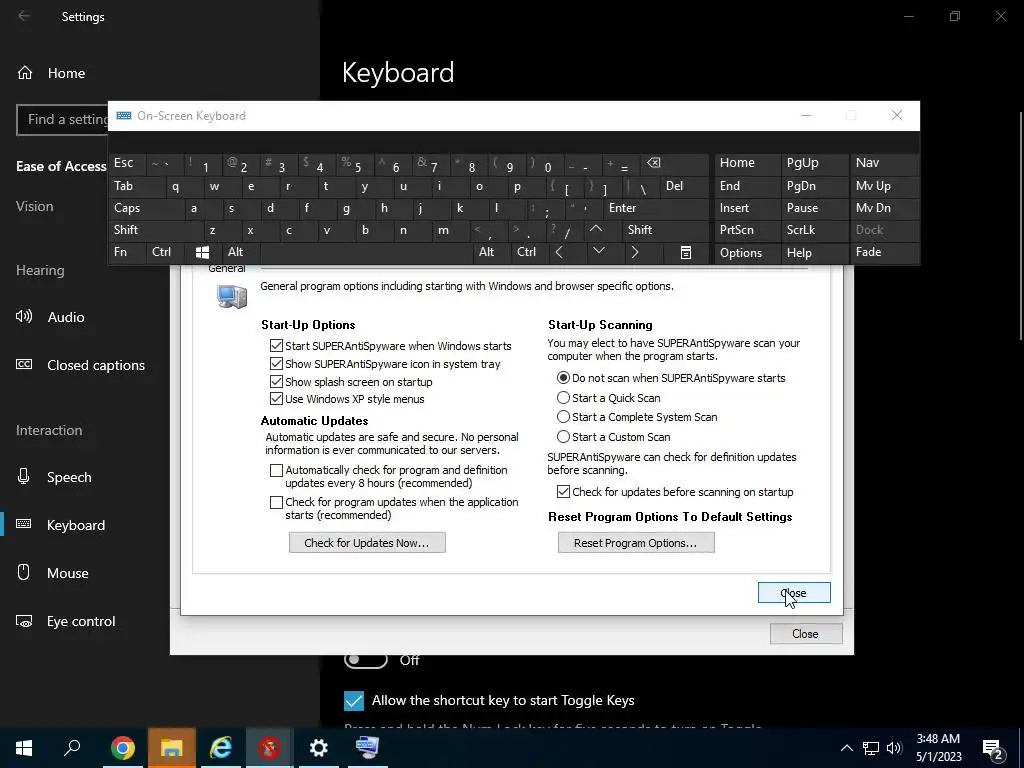Click the lower Close button of outer dialog
Image resolution: width=1024 pixels, height=768 pixels.
[806, 633]
